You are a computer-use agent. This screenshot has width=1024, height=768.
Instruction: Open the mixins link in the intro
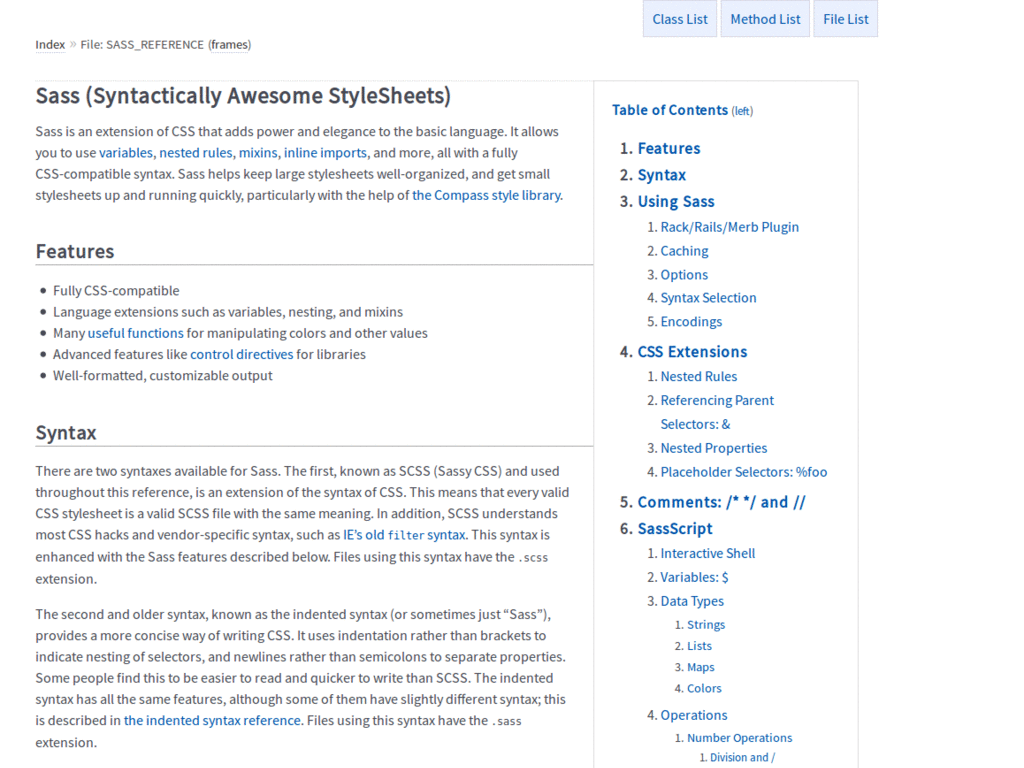pyautogui.click(x=258, y=153)
